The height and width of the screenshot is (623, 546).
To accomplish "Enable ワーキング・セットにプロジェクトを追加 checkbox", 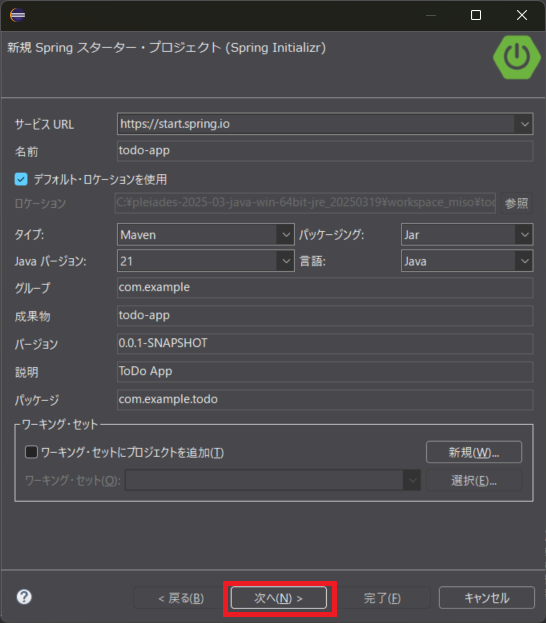I will (x=31, y=452).
